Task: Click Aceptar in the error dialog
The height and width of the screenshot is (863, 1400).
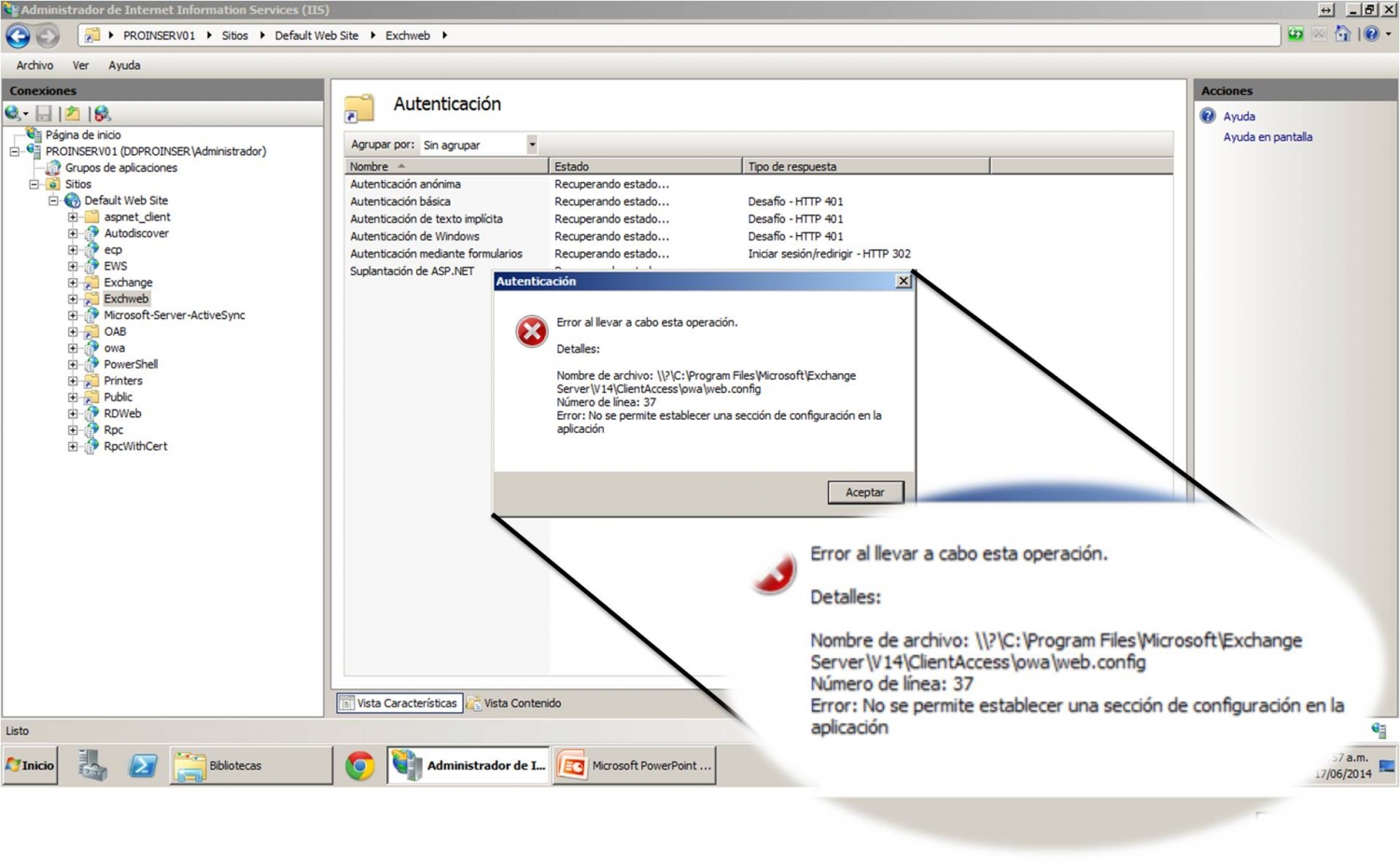Action: pyautogui.click(x=865, y=492)
